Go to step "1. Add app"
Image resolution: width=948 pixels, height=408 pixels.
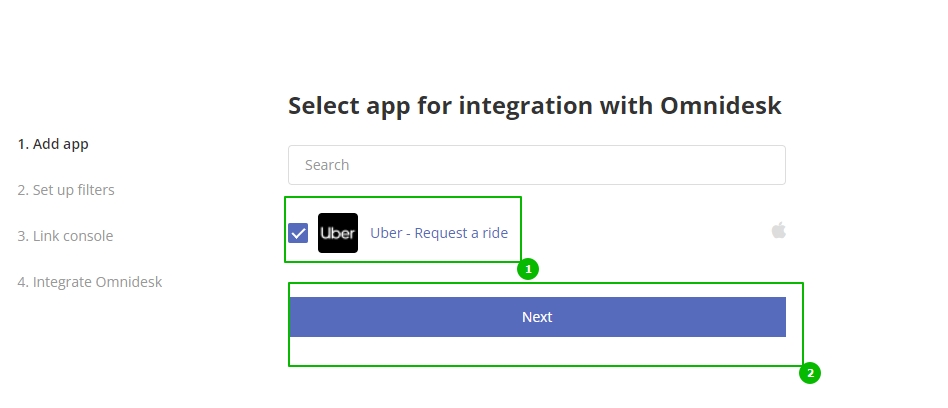(x=53, y=144)
